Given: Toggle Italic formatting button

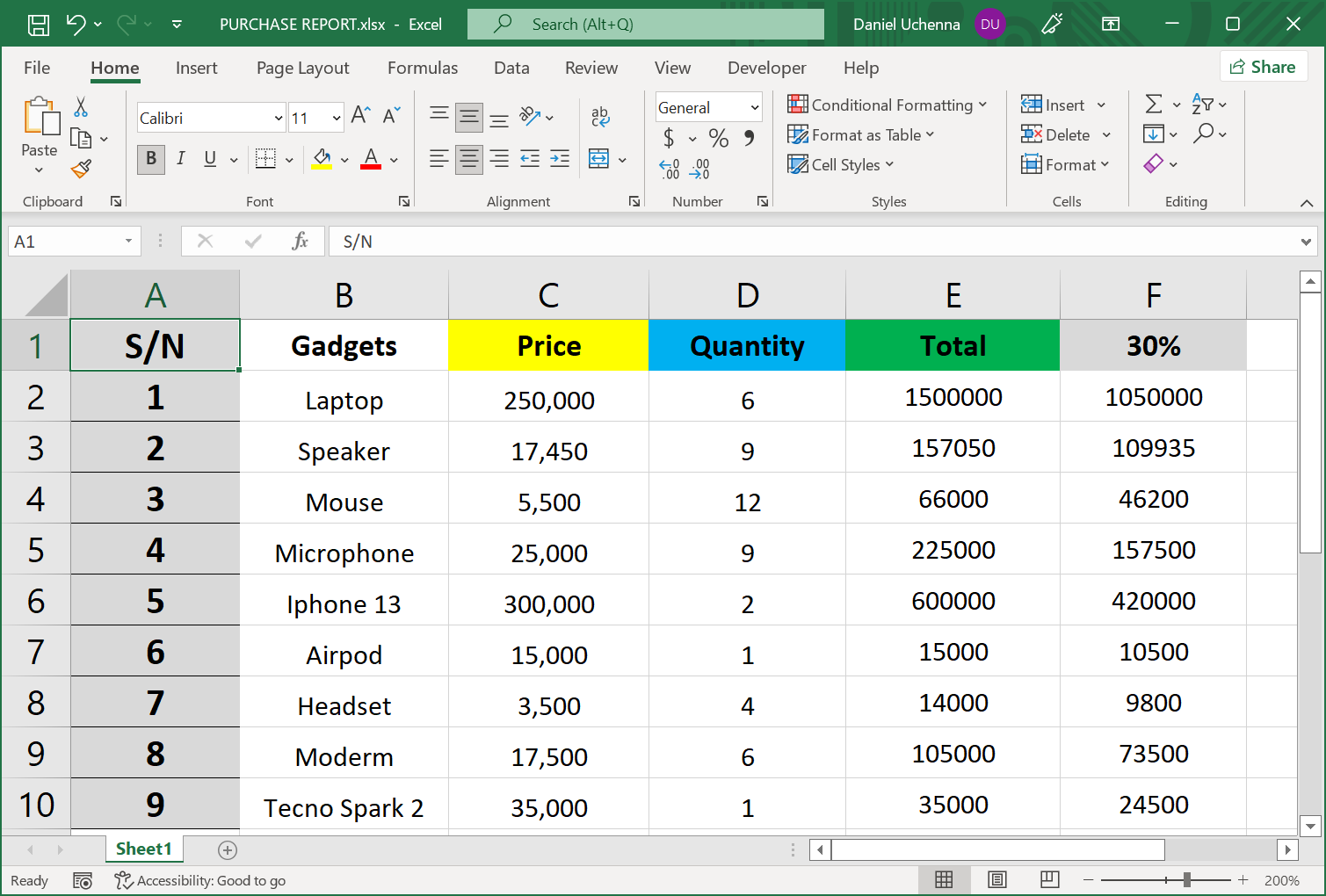Looking at the screenshot, I should tap(180, 159).
